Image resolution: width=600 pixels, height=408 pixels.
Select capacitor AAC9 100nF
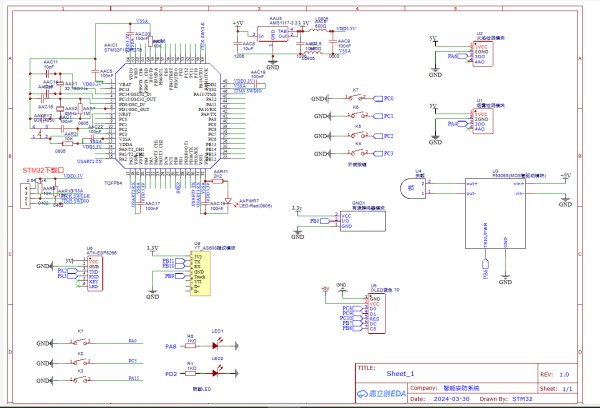(x=332, y=42)
